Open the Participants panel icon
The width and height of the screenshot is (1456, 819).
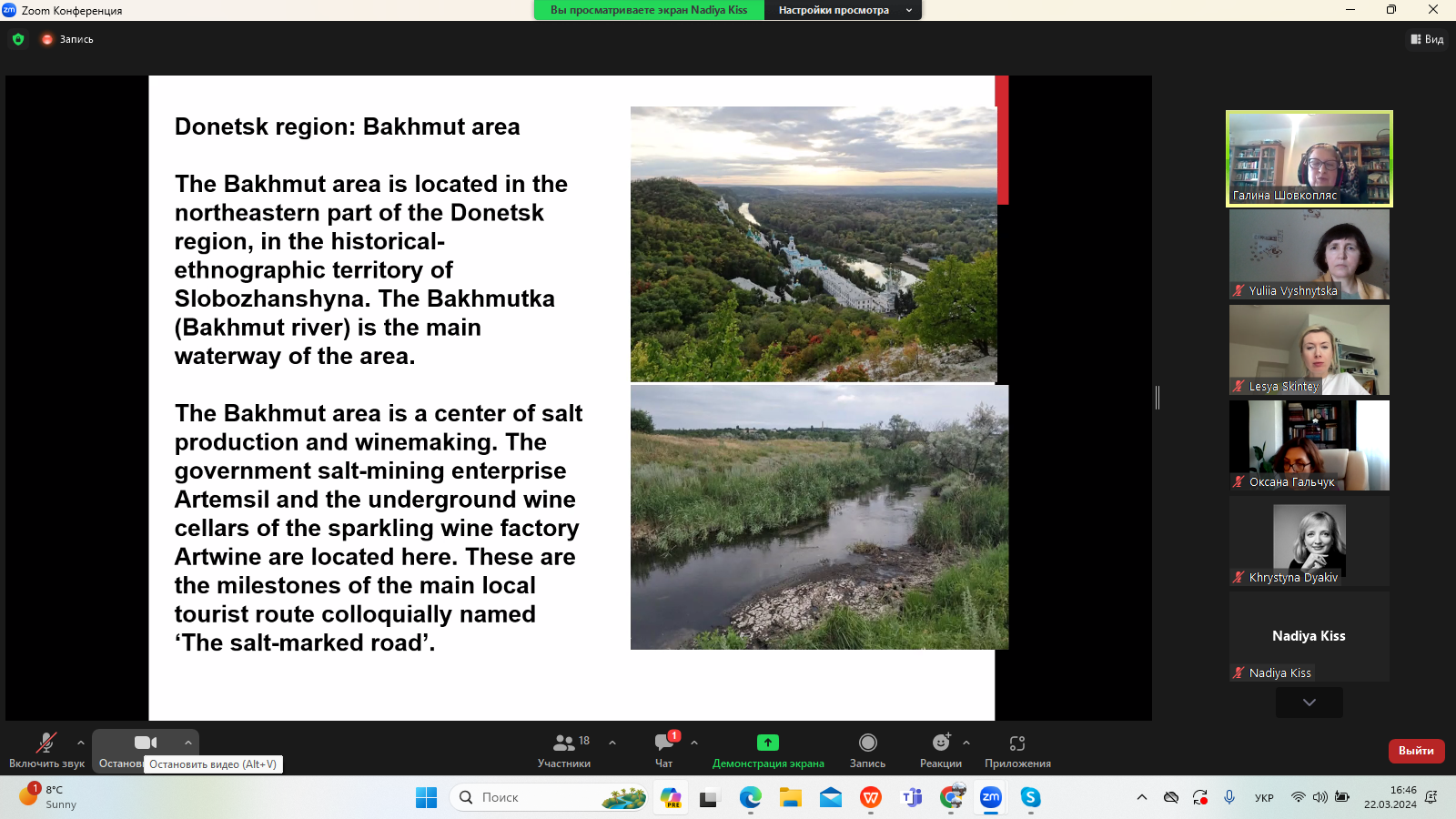coord(564,743)
